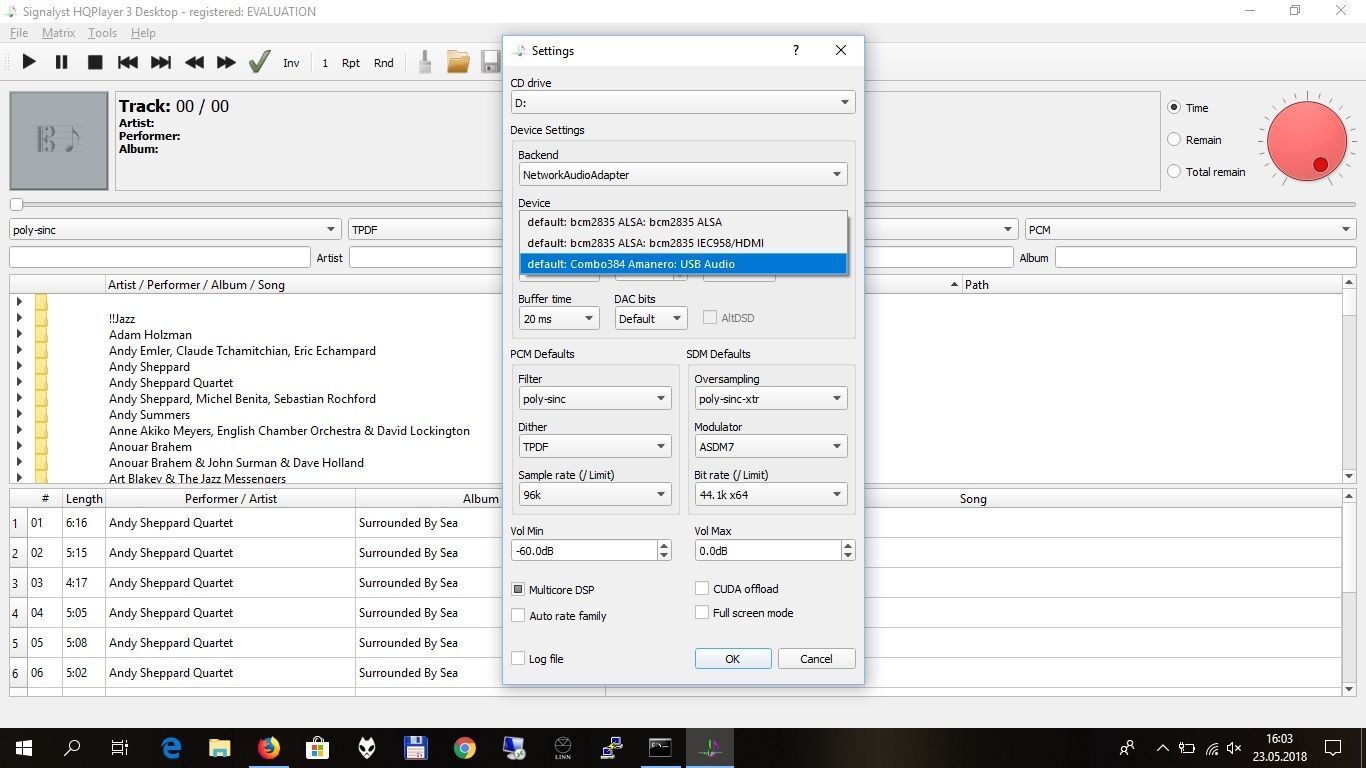Image resolution: width=1366 pixels, height=768 pixels.
Task: Toggle Inv phase inversion button
Action: pos(291,63)
